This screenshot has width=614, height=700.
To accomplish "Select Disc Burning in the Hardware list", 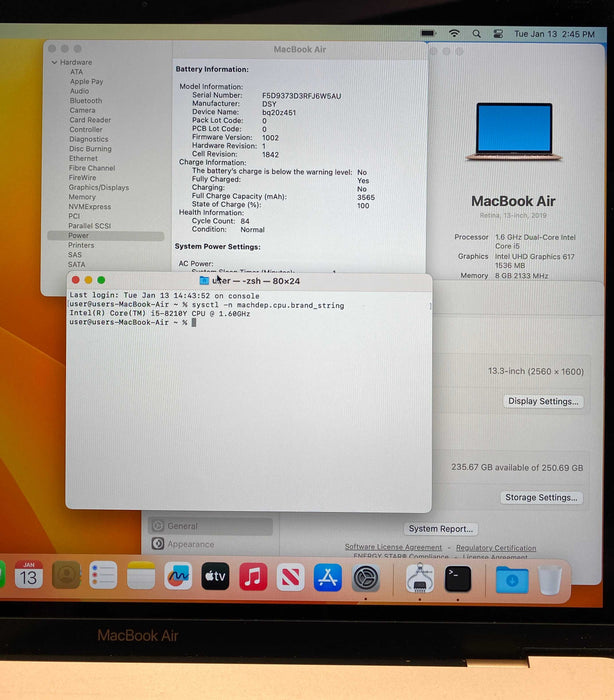I will pos(90,149).
